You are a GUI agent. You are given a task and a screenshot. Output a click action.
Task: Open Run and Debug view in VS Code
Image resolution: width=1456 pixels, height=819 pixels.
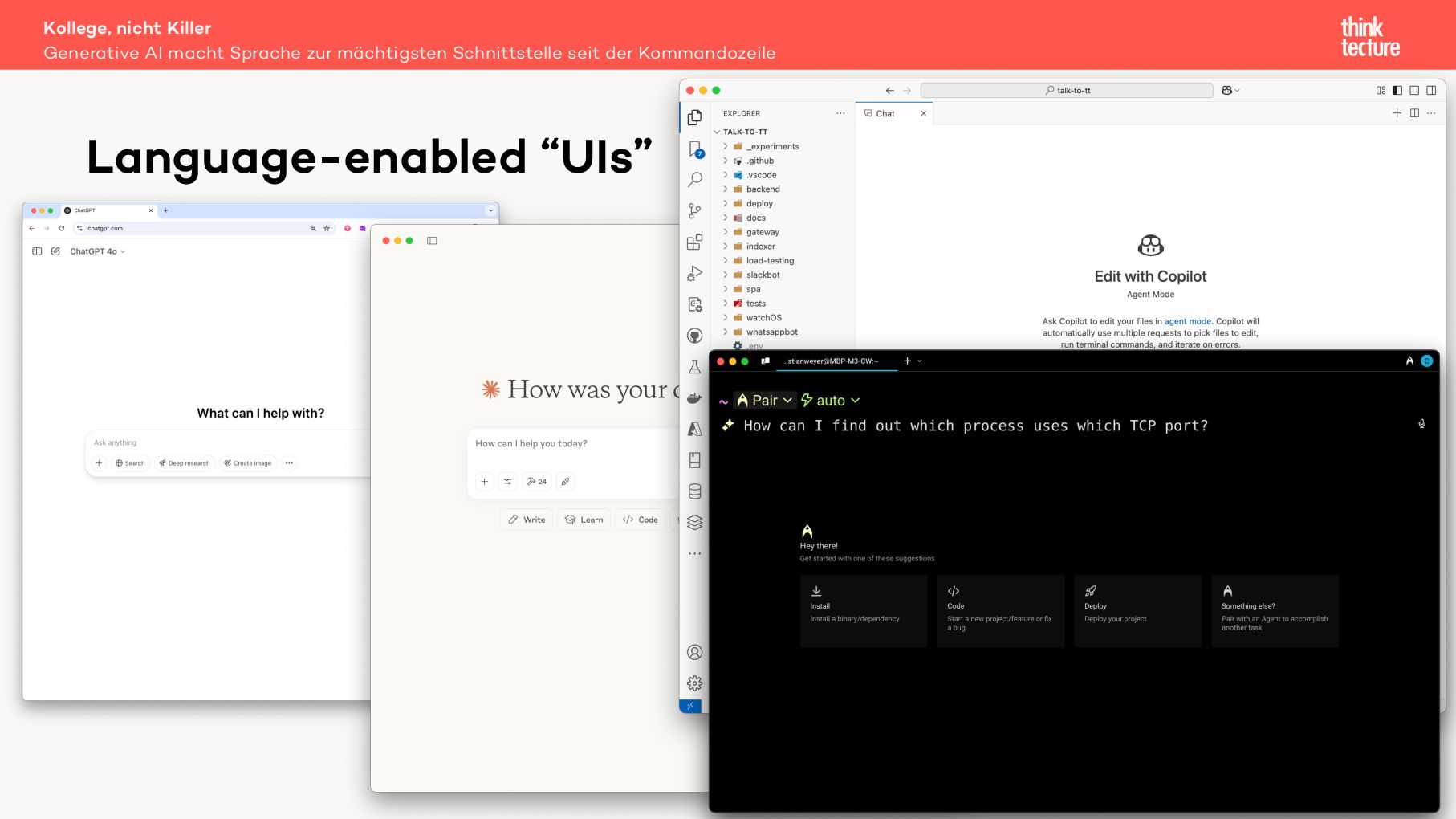click(695, 273)
